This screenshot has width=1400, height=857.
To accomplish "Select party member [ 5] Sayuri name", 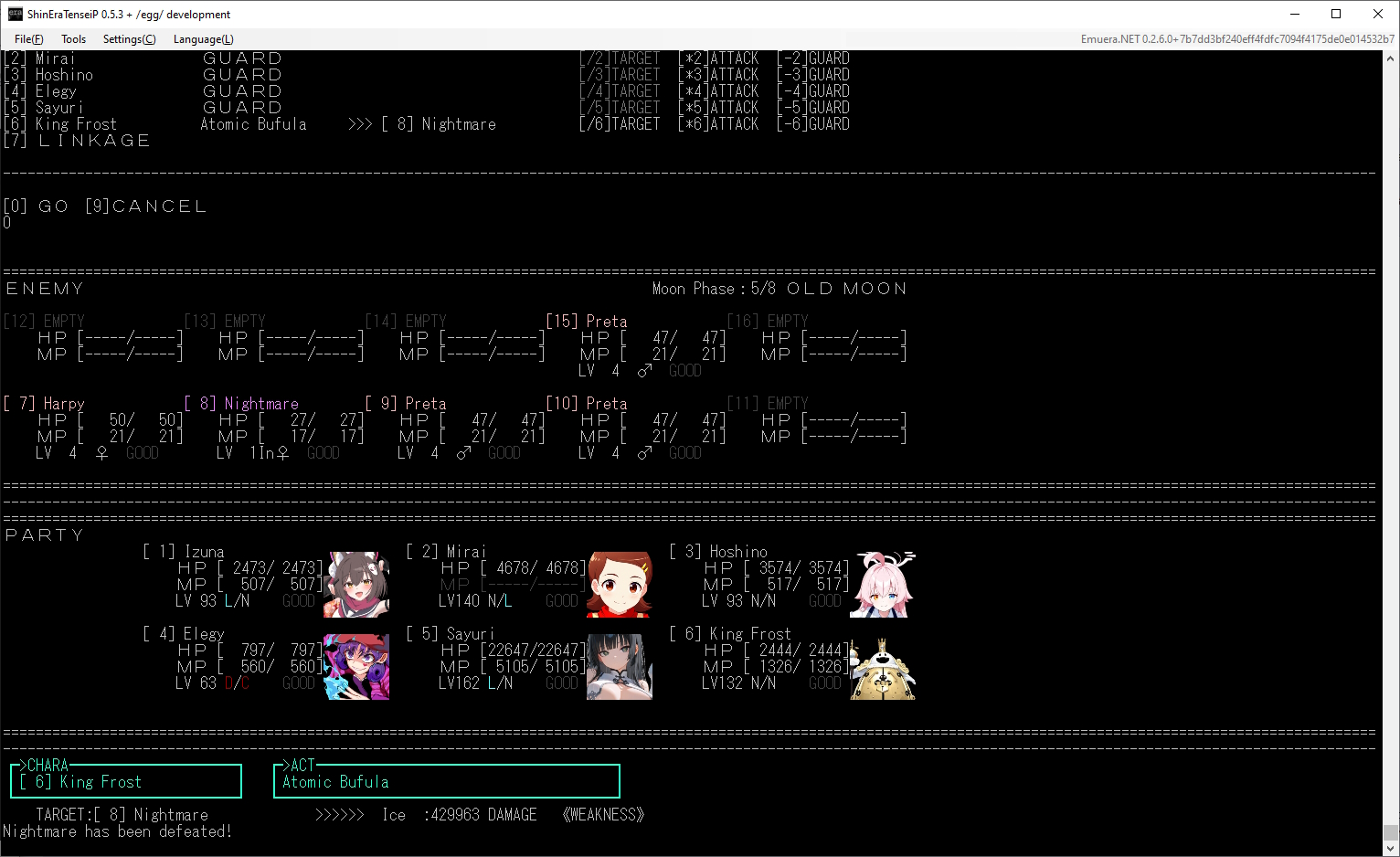I will pyautogui.click(x=451, y=634).
